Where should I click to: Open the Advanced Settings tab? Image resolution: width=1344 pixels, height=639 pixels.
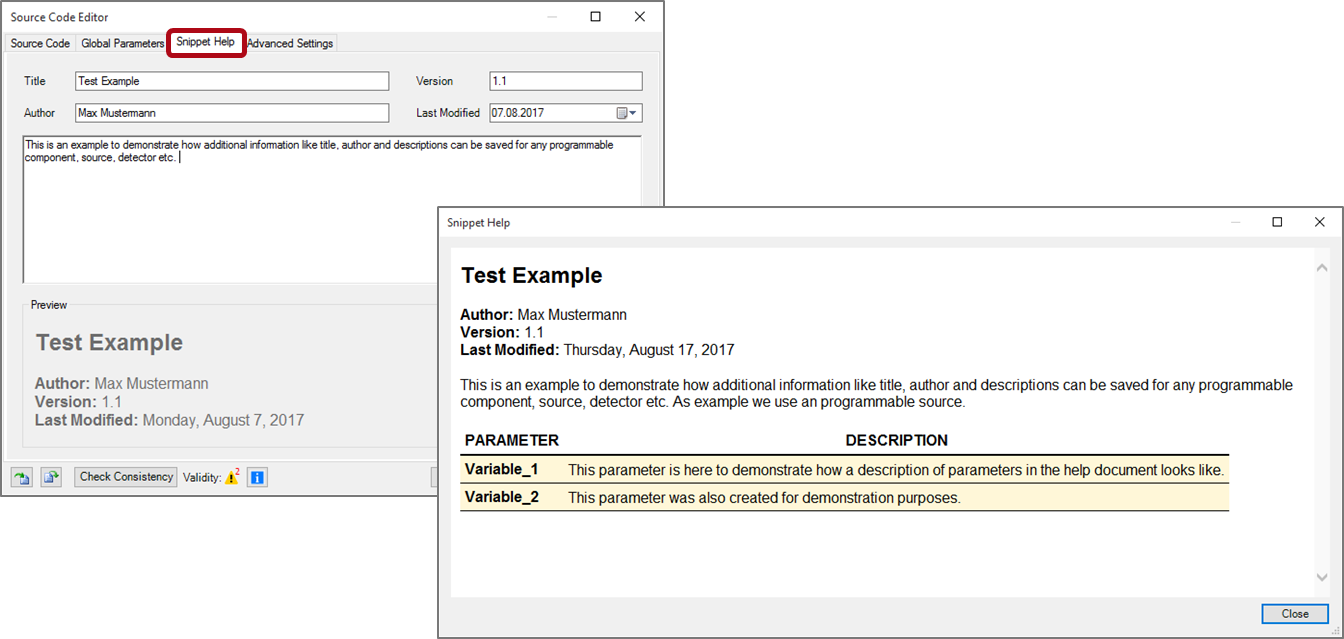pos(290,44)
